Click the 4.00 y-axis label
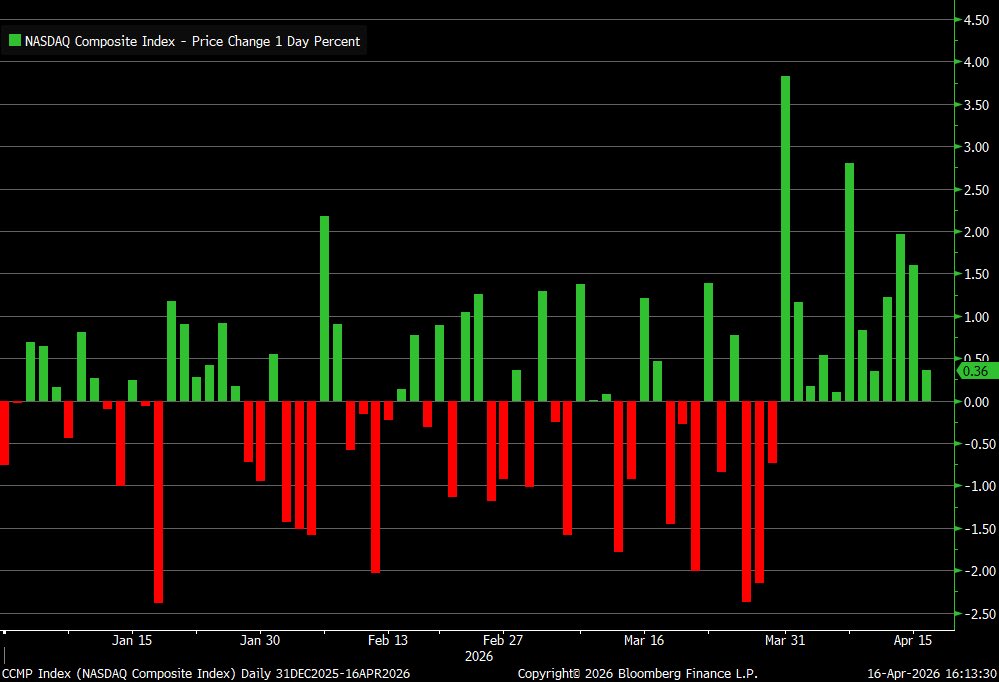Viewport: 999px width, 682px height. pyautogui.click(x=976, y=62)
